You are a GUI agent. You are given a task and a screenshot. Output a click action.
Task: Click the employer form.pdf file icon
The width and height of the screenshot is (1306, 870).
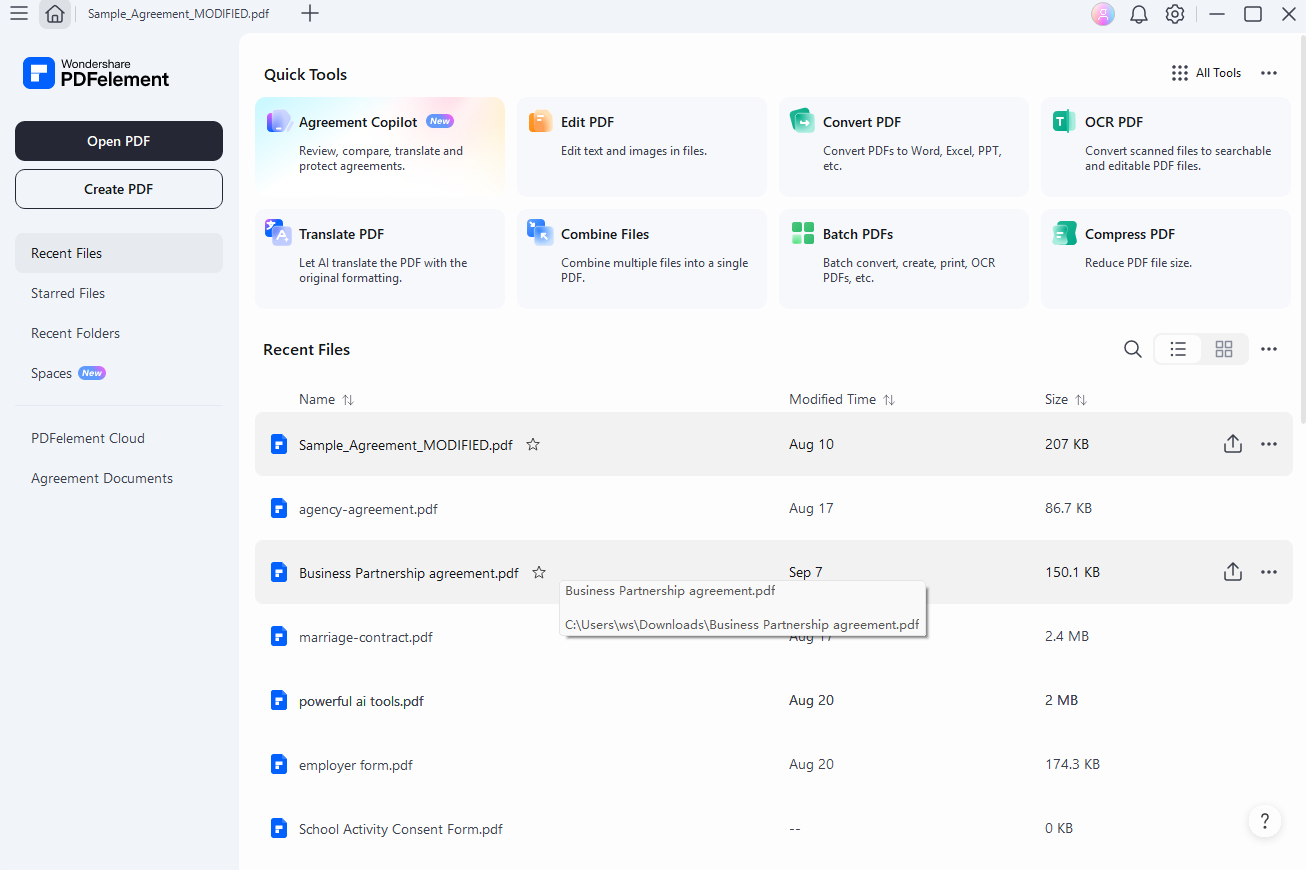(280, 764)
